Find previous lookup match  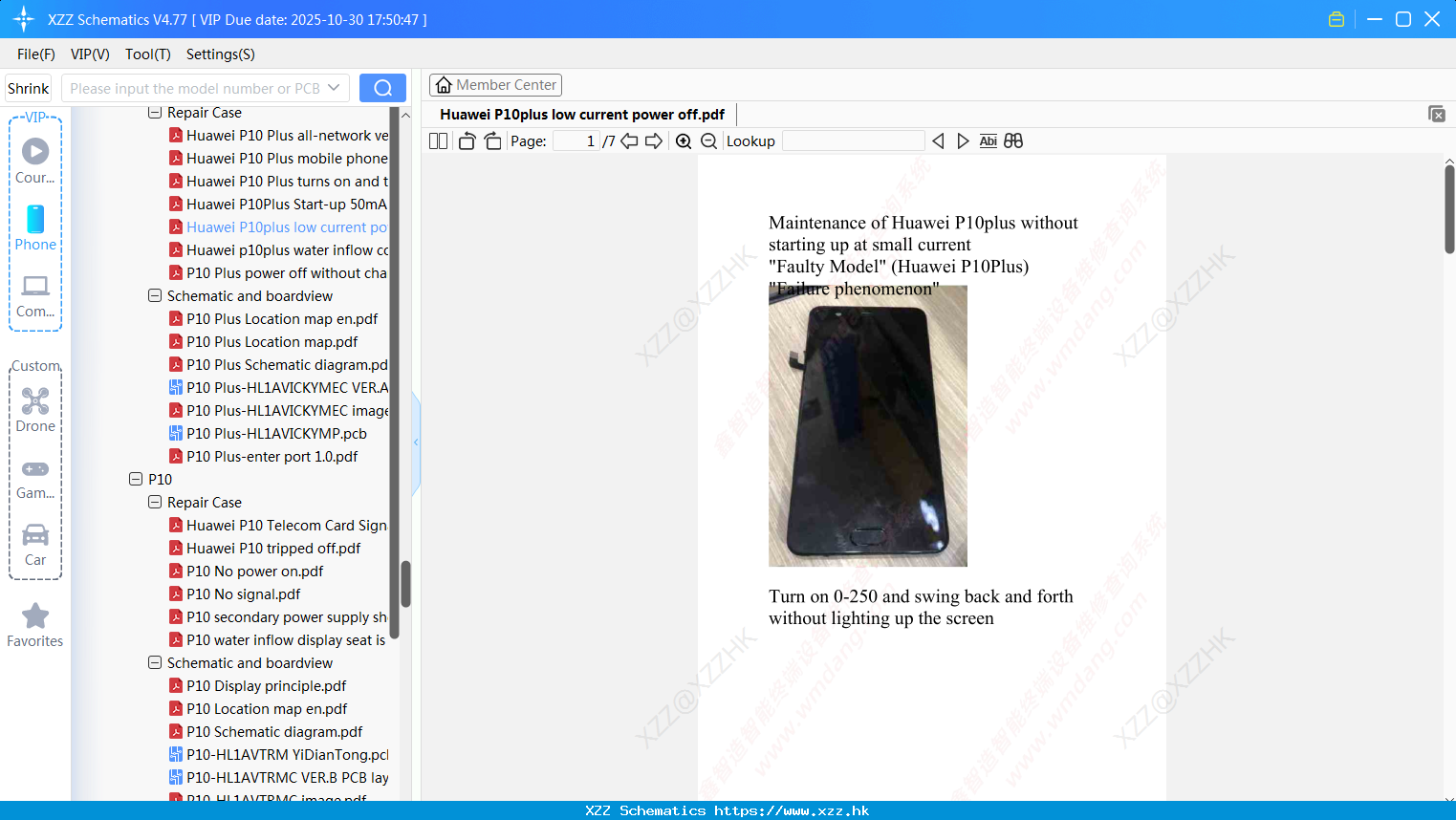938,141
